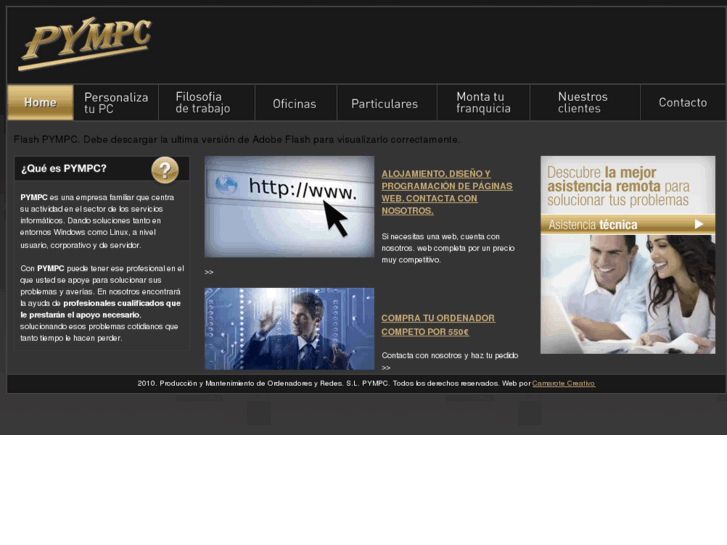Click the PYMPC gold logo
The height and width of the screenshot is (545, 727).
coord(85,44)
